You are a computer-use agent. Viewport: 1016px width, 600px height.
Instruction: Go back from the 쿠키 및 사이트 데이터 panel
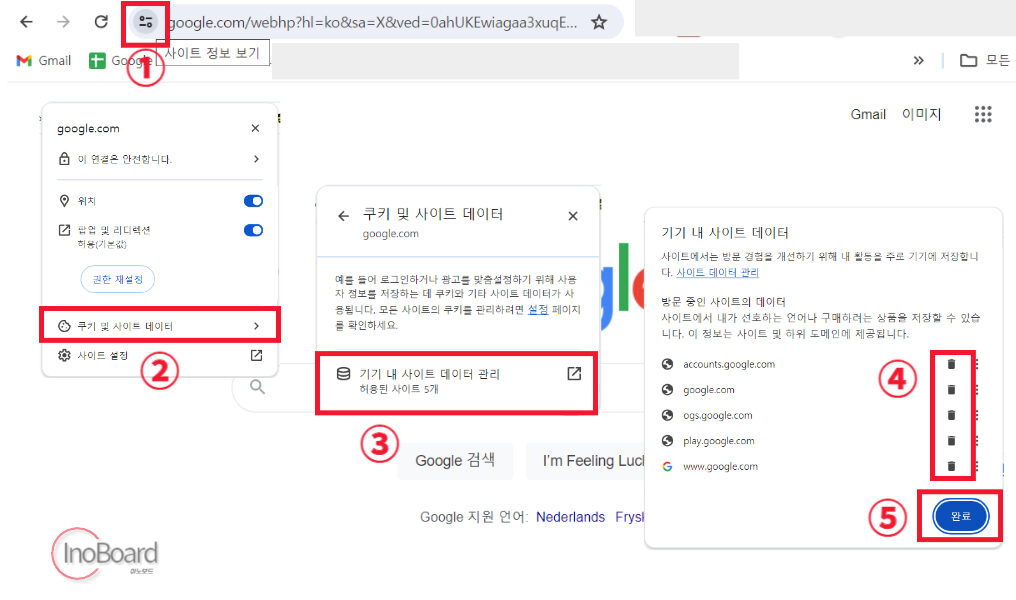(x=343, y=216)
